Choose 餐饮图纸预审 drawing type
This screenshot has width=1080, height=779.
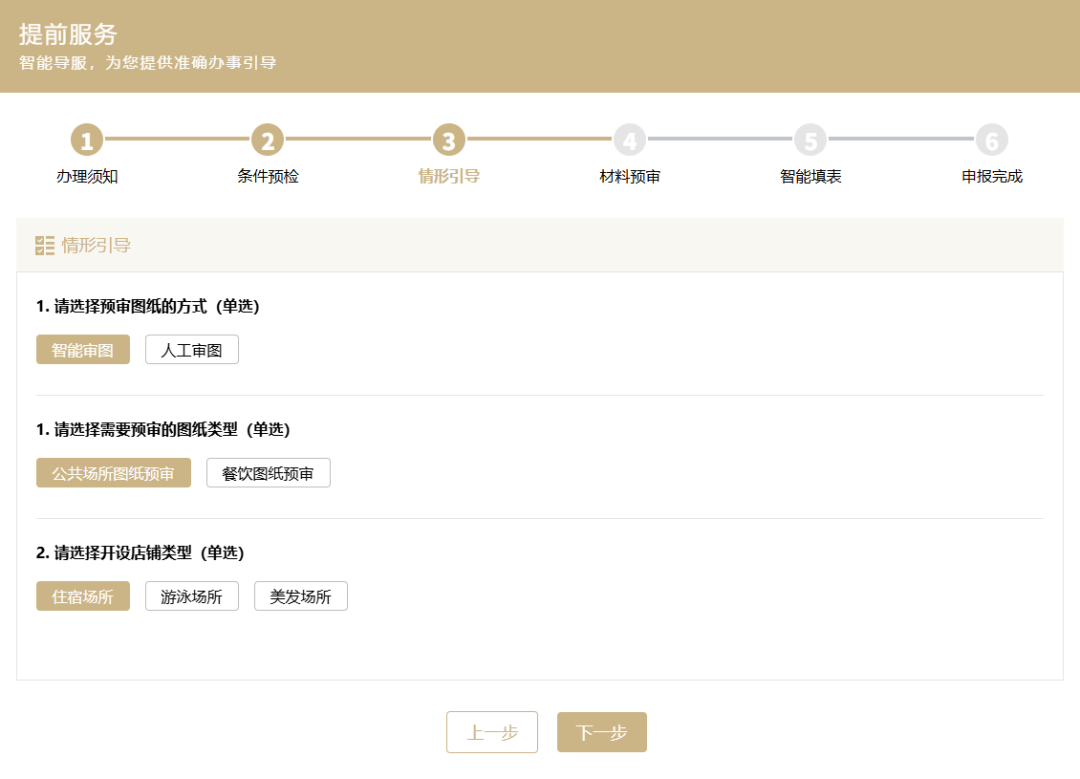point(268,473)
